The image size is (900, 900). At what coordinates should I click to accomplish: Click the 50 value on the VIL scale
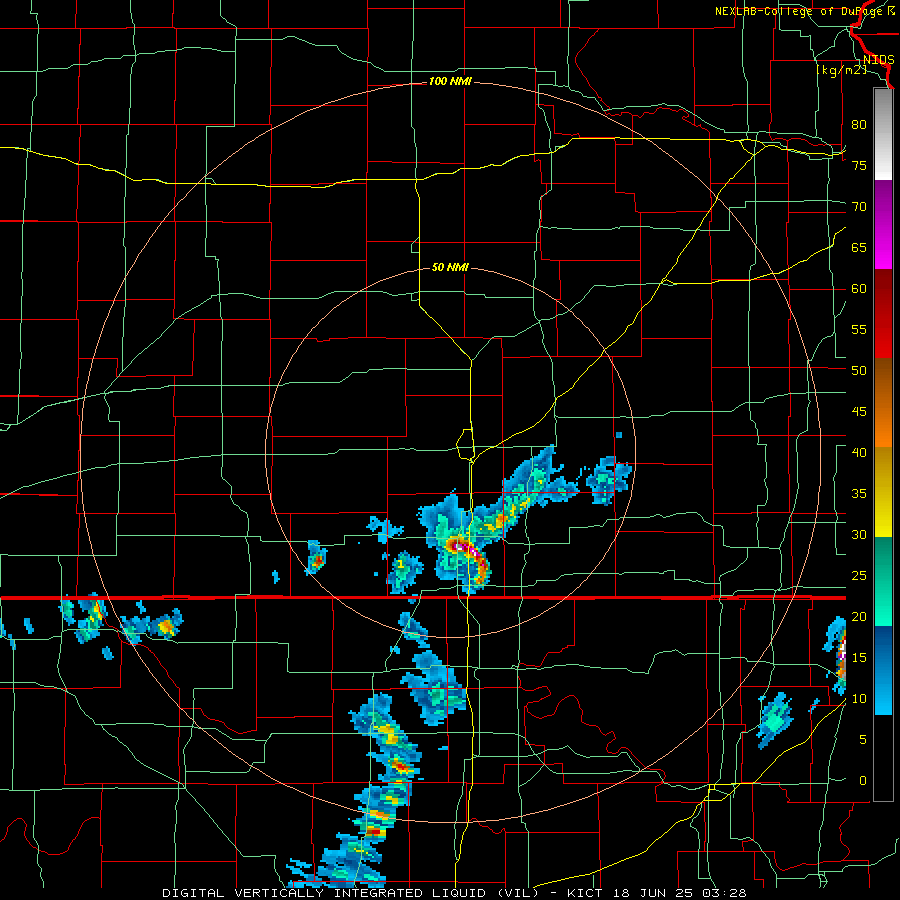pyautogui.click(x=859, y=370)
